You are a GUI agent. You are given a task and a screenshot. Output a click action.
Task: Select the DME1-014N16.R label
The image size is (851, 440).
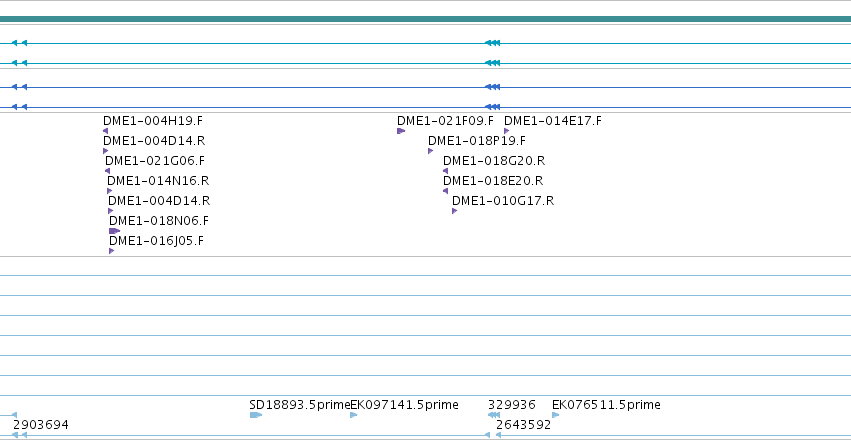click(x=158, y=181)
